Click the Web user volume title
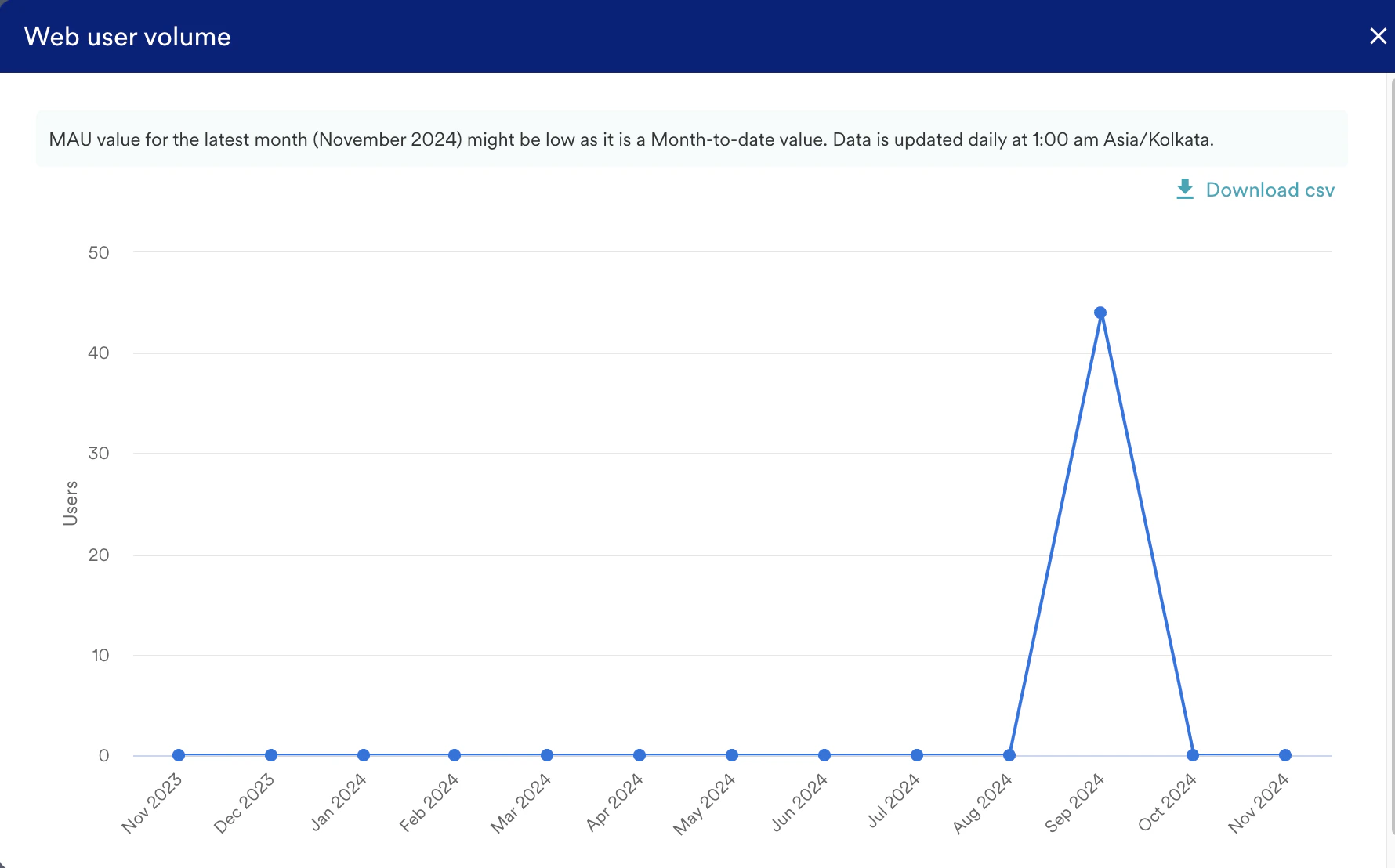The image size is (1395, 868). (127, 36)
